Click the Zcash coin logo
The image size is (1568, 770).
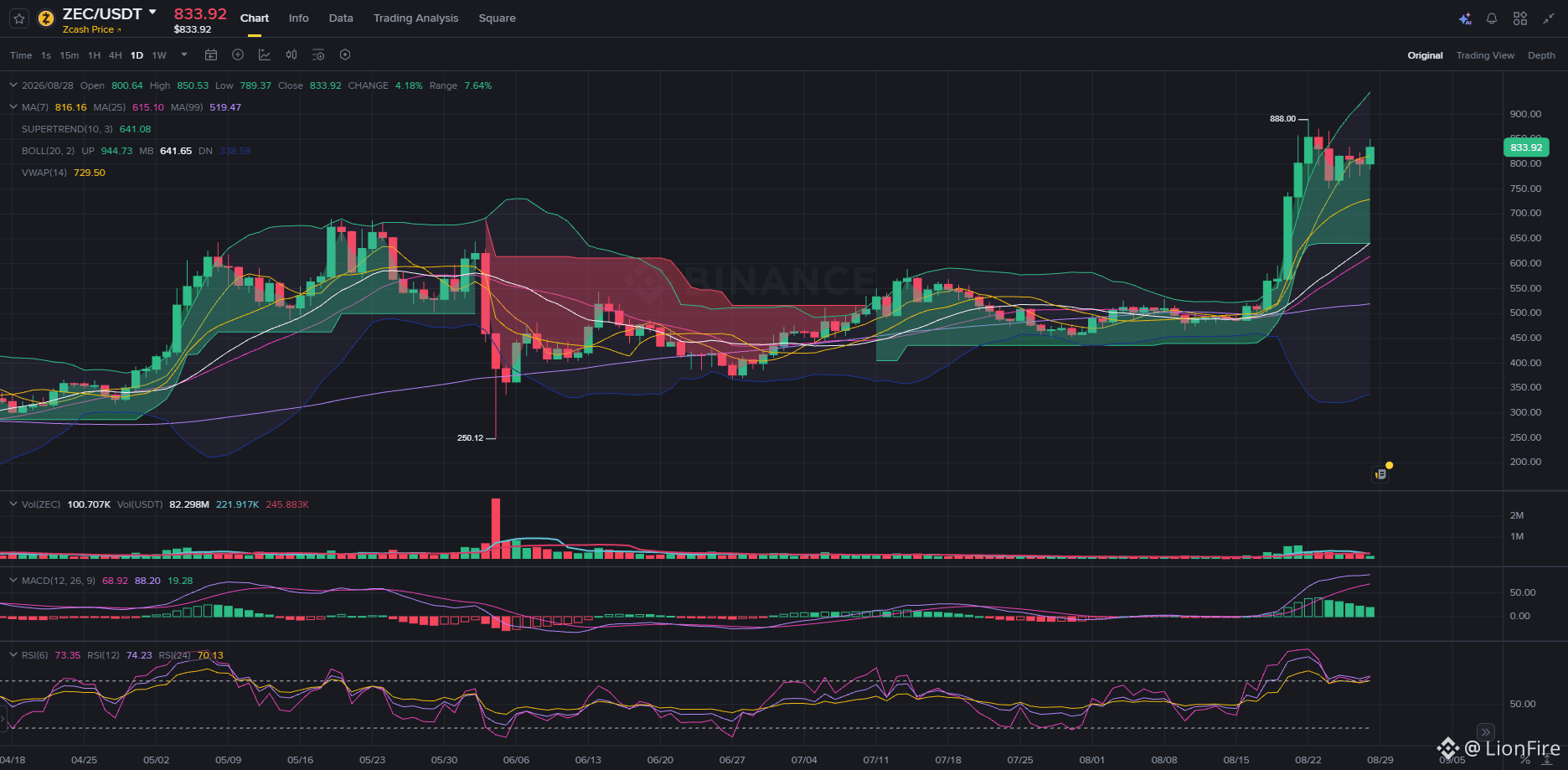pyautogui.click(x=46, y=18)
